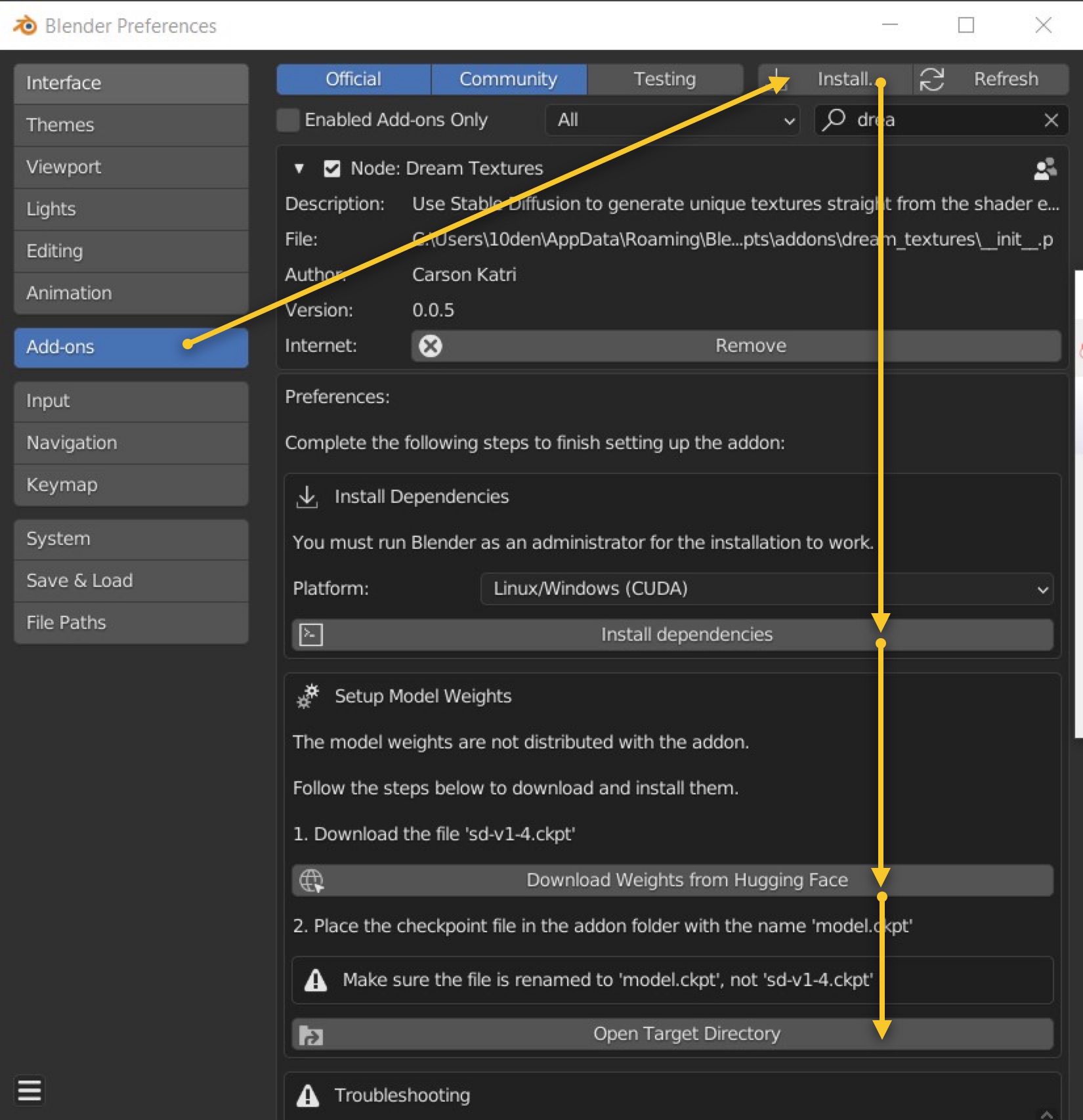Click the globe icon on Download Weights button

point(311,880)
